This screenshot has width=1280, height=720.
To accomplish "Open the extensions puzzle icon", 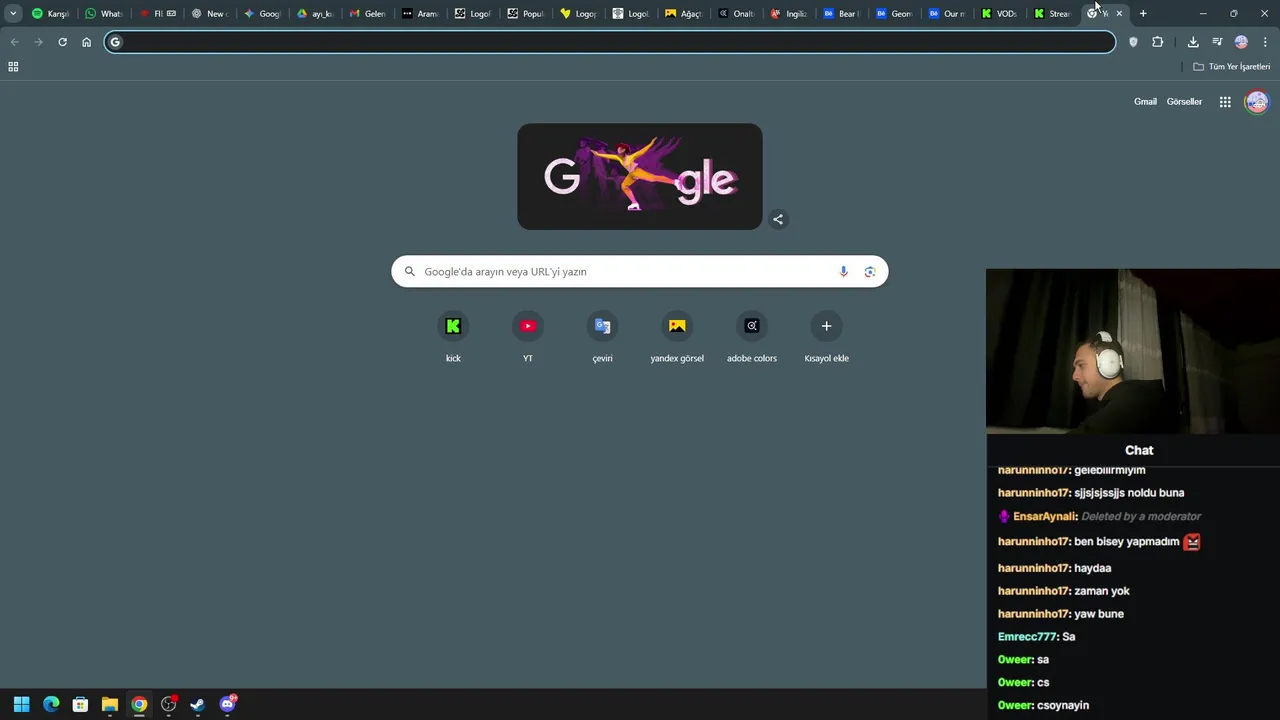I will (x=1157, y=42).
